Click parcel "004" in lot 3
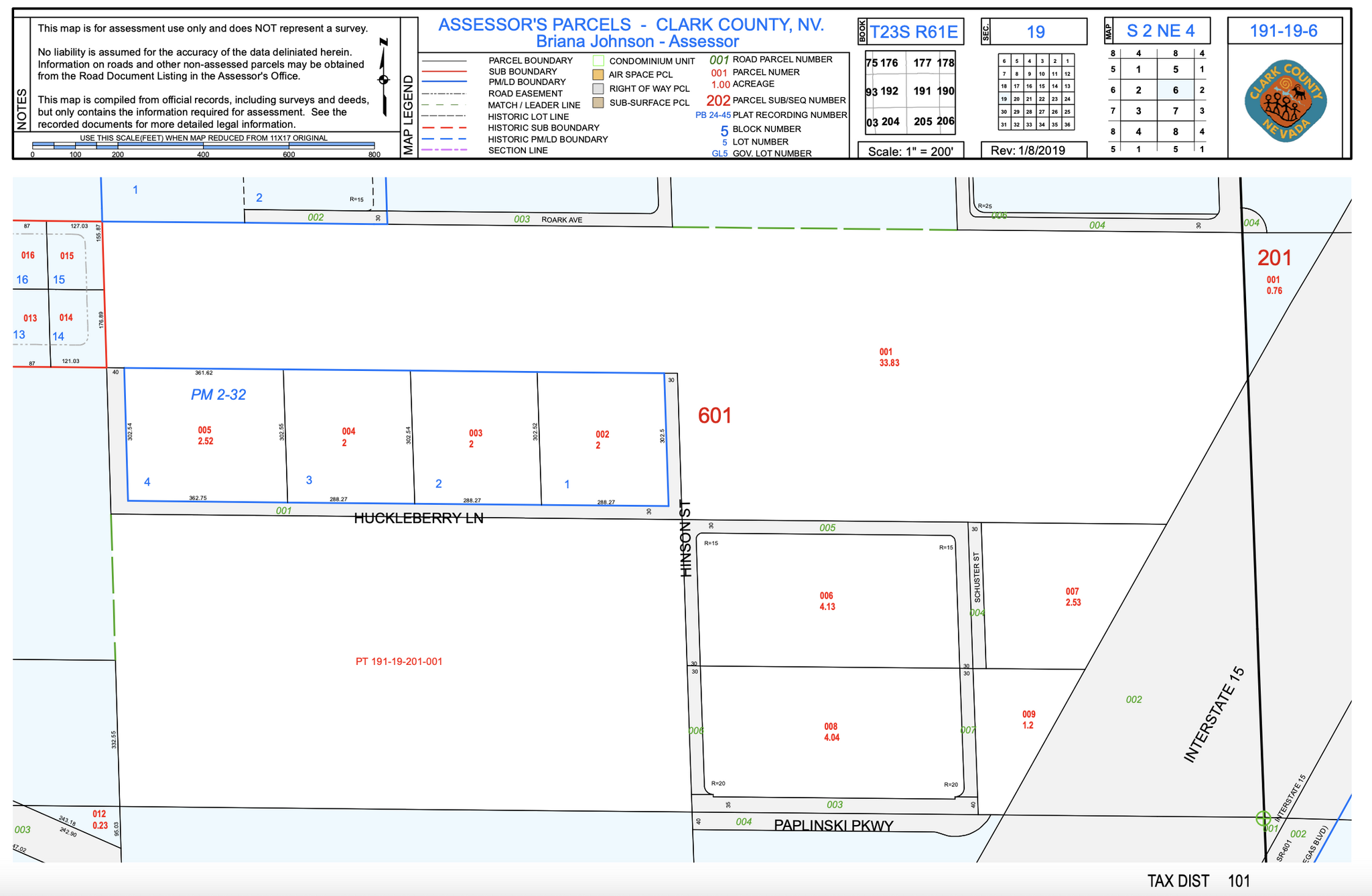The height and width of the screenshot is (896, 1372). [348, 437]
